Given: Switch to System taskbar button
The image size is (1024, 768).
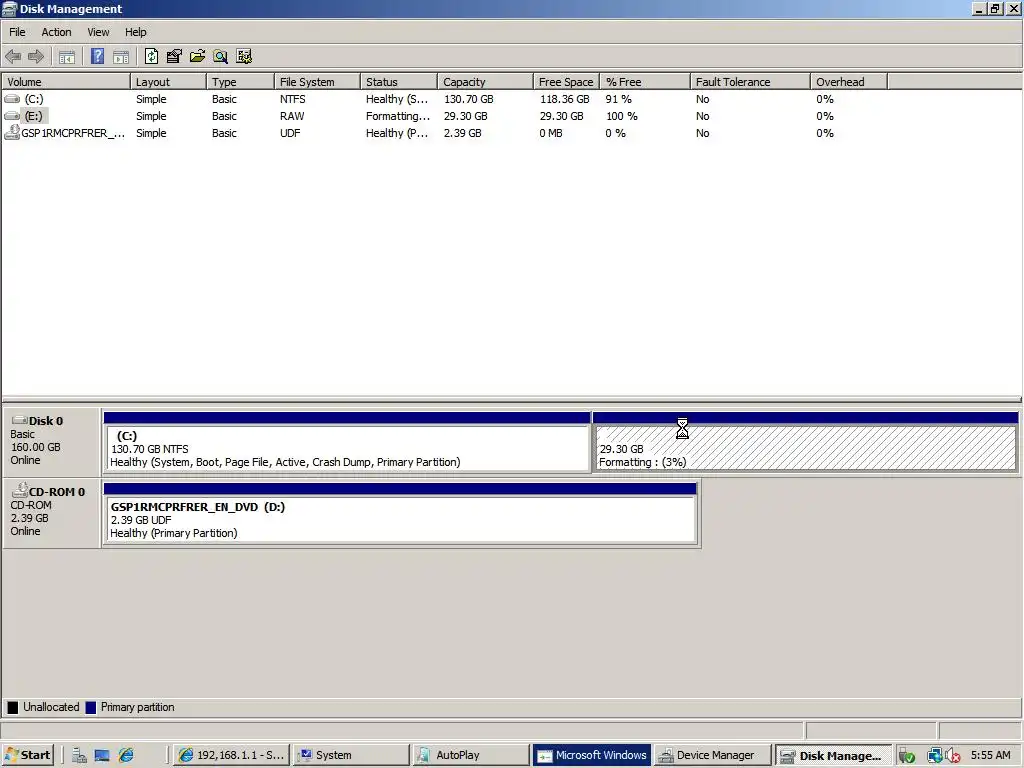Looking at the screenshot, I should coord(351,755).
